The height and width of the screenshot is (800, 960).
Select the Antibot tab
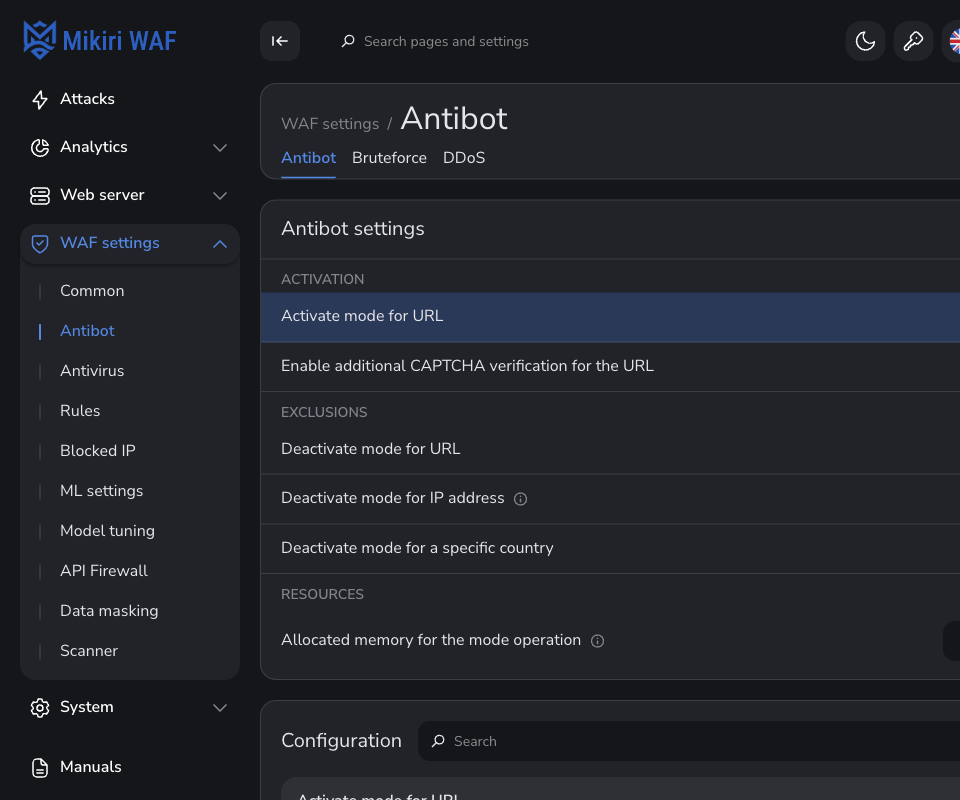coord(309,158)
